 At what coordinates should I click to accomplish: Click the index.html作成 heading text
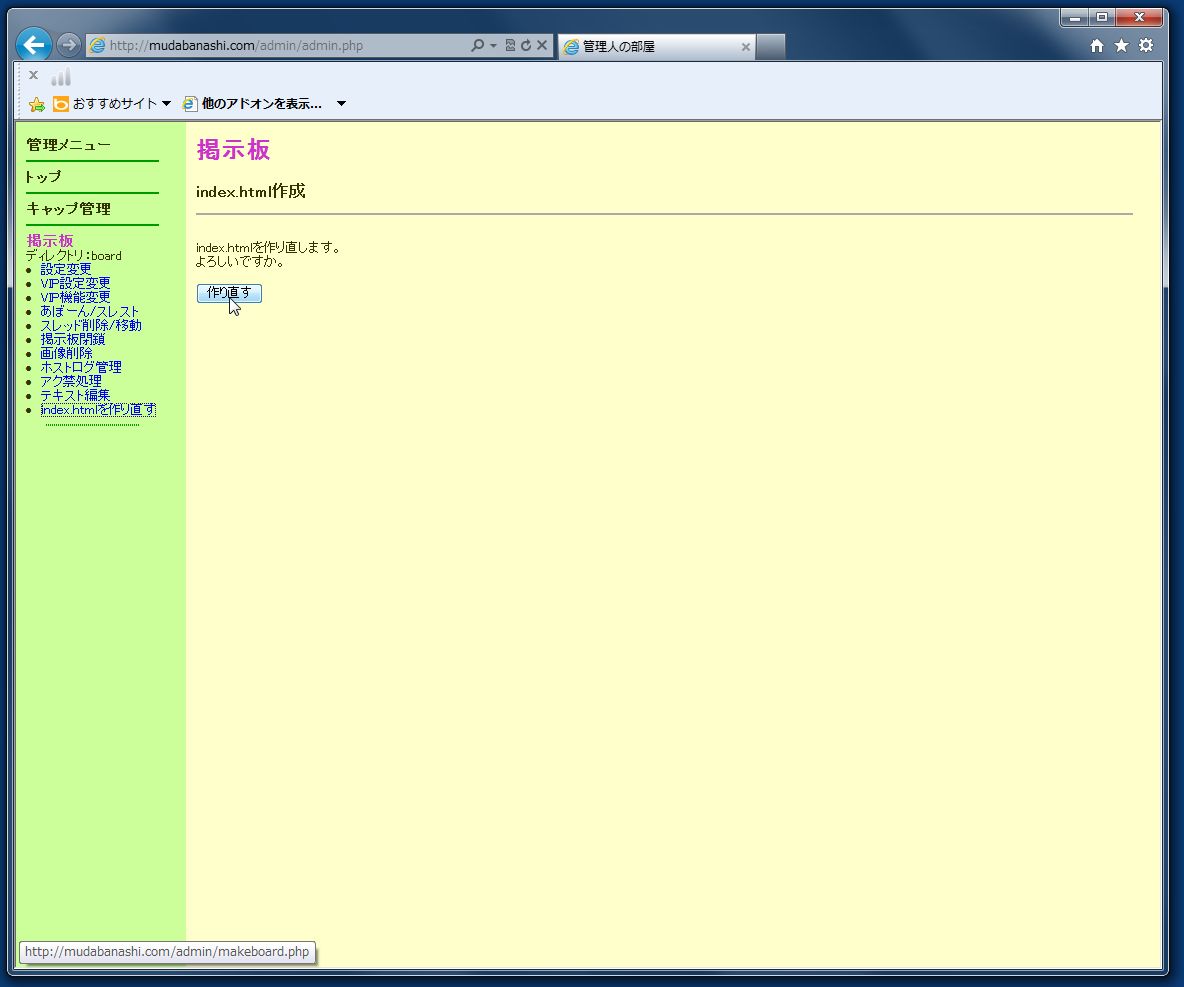click(251, 191)
